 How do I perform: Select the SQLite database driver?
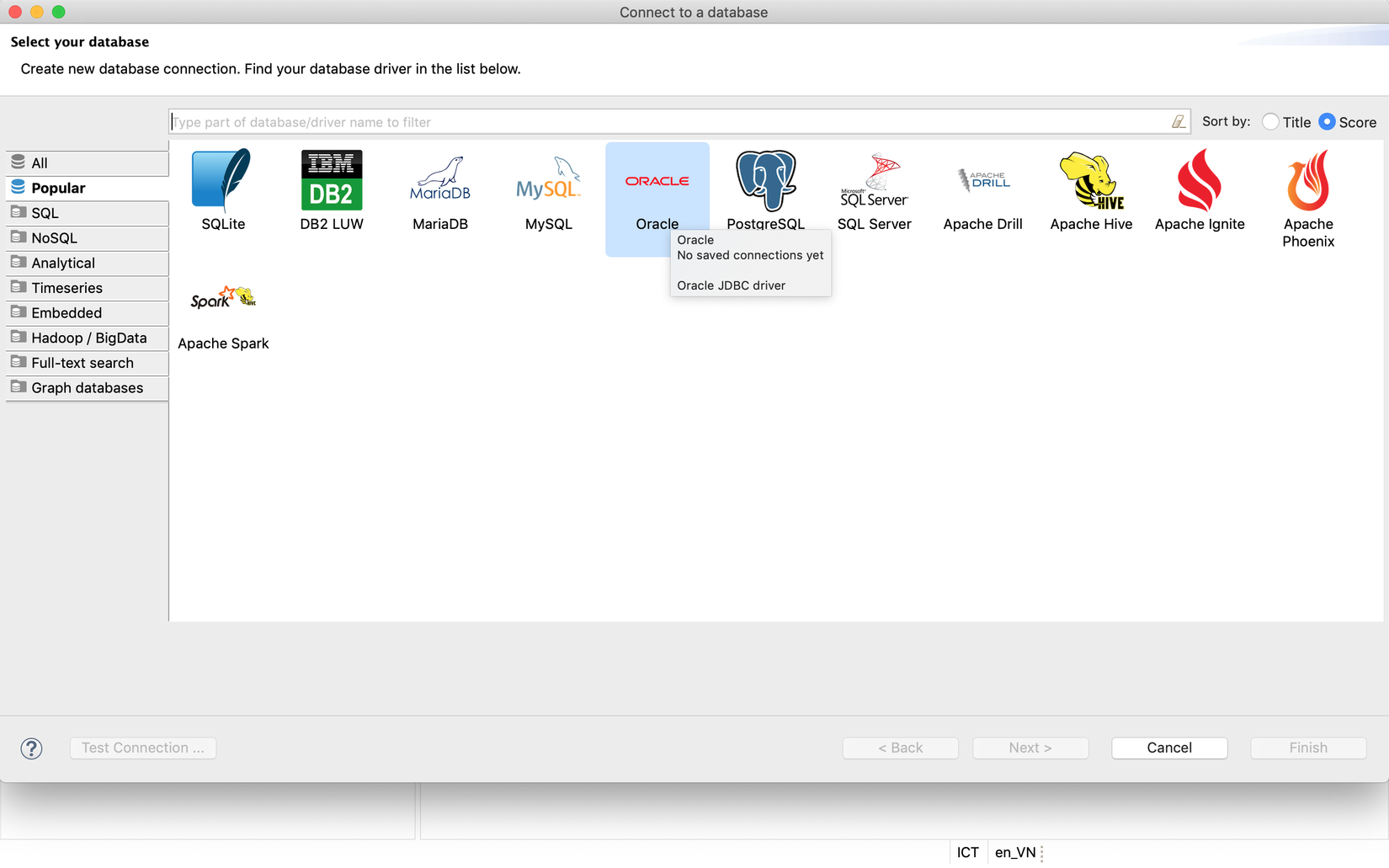coord(223,189)
